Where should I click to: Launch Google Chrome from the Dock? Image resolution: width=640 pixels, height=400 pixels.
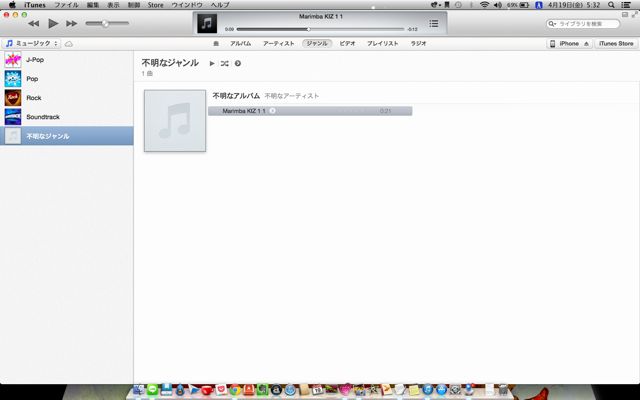click(x=235, y=390)
